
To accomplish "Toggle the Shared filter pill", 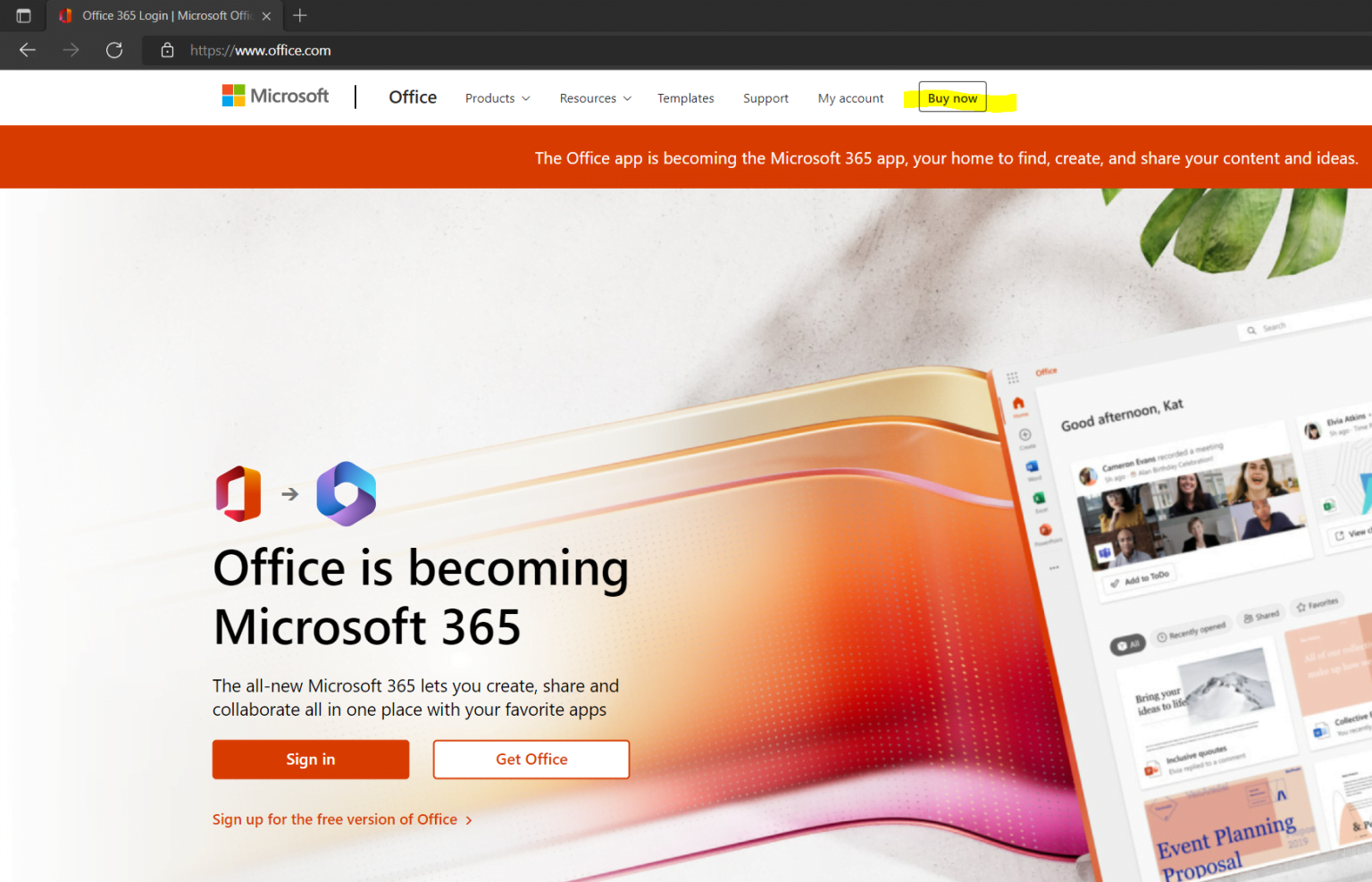I will click(1261, 616).
